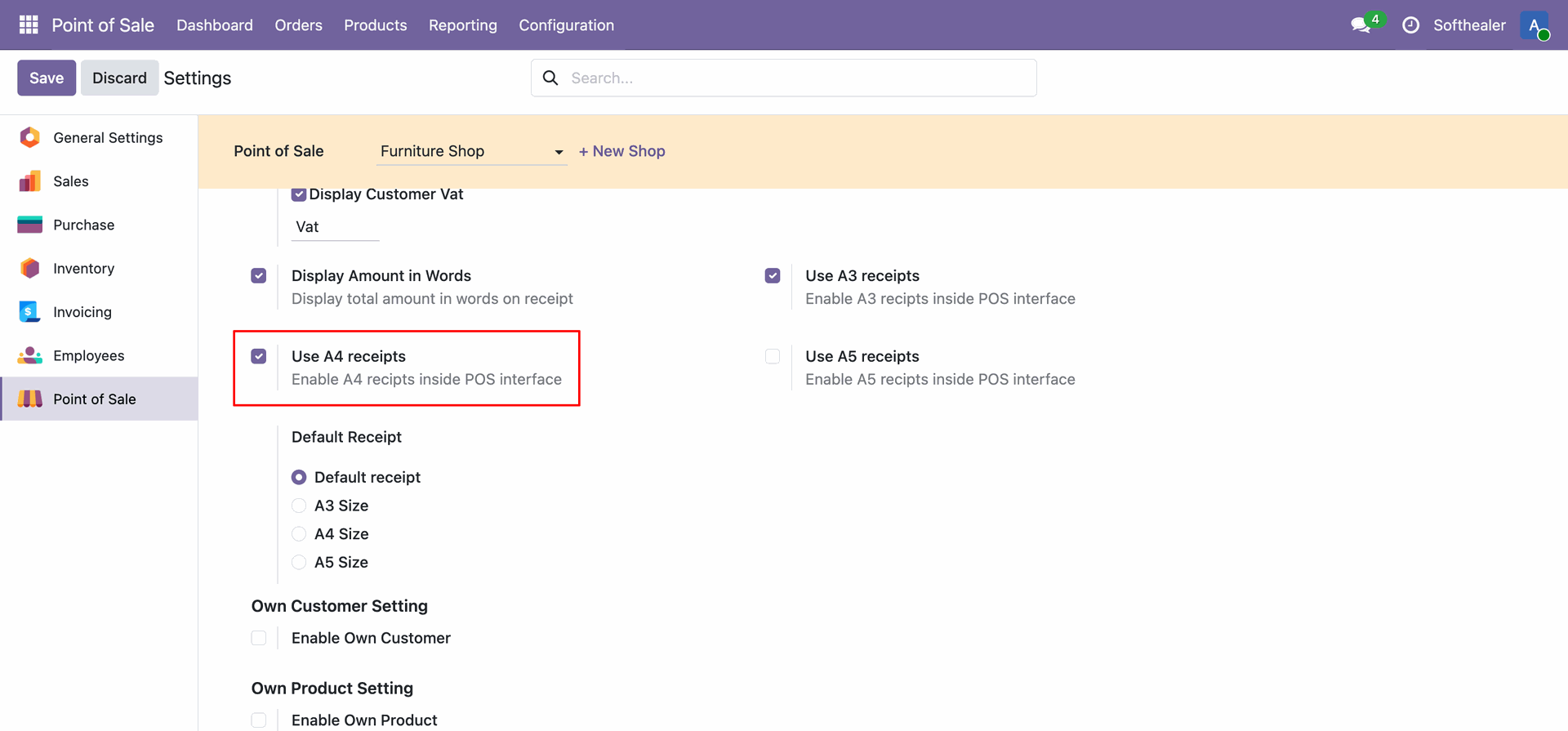1568x731 pixels.
Task: Toggle Display Amount in Words checkbox
Action: coord(259,276)
